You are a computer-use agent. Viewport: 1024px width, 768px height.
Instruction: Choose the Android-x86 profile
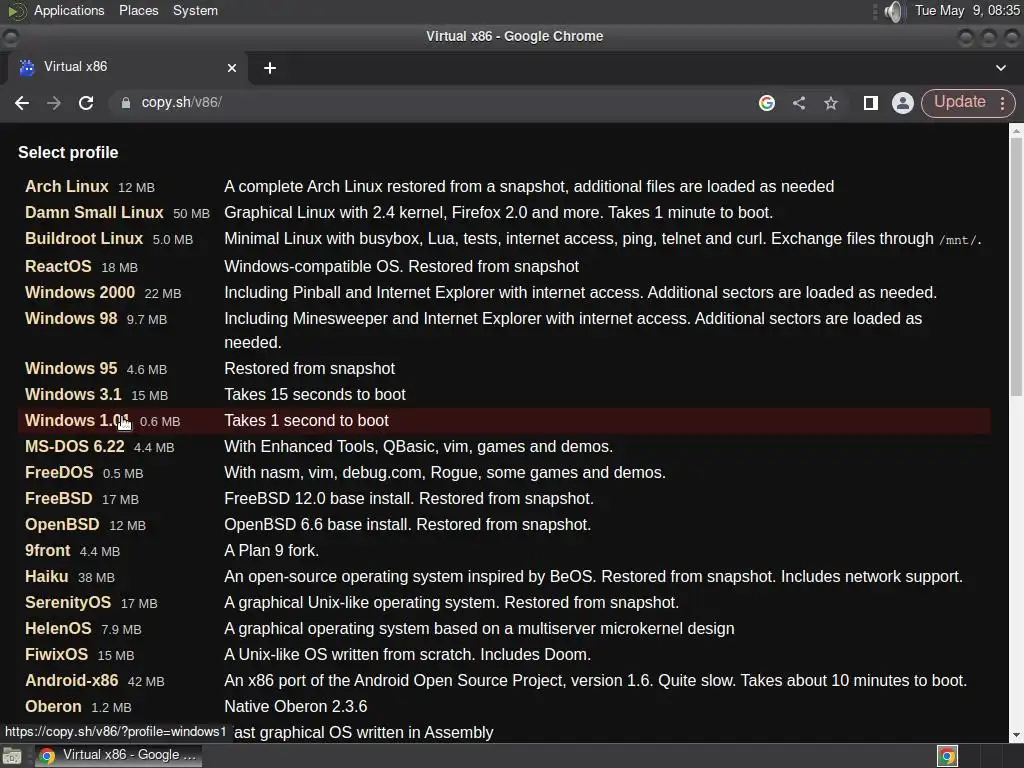click(72, 680)
